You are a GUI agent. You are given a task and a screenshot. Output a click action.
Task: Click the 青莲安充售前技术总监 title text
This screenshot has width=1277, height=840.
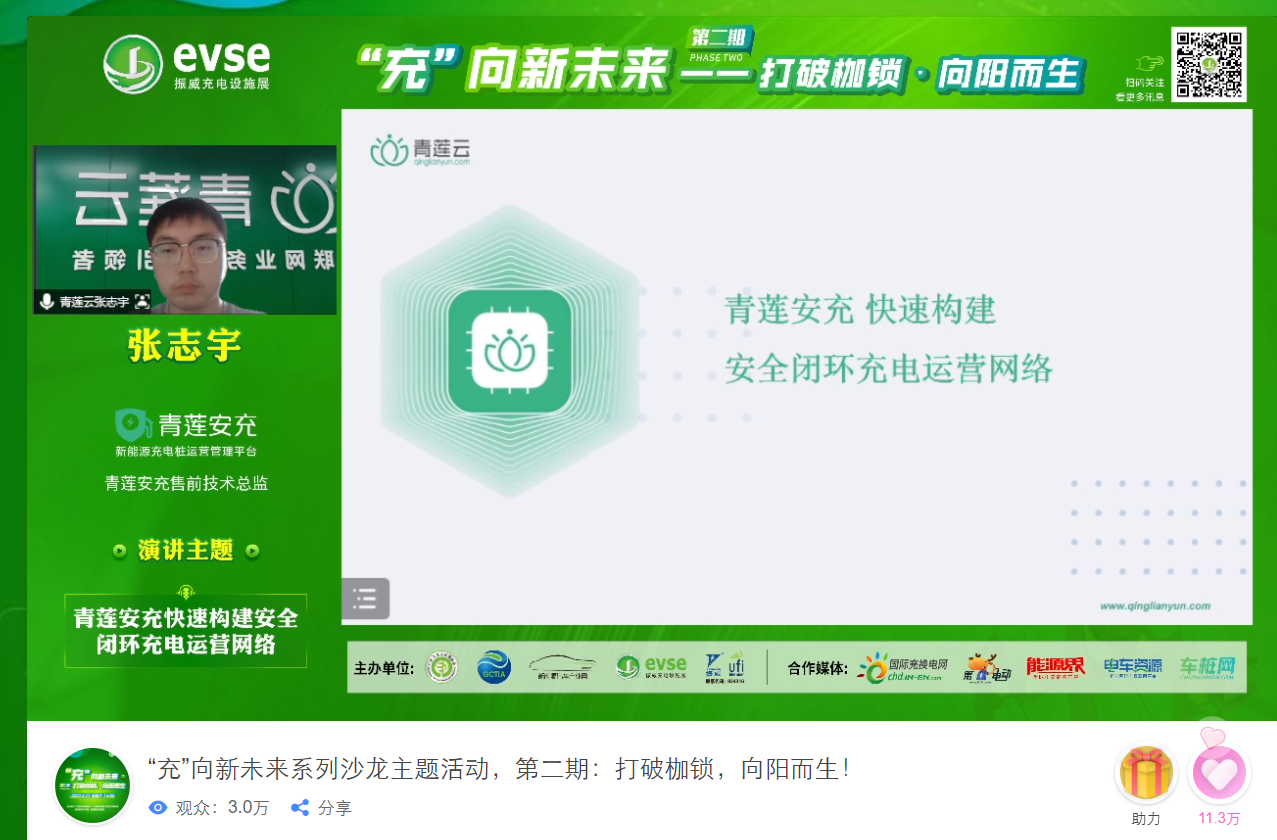[x=186, y=483]
